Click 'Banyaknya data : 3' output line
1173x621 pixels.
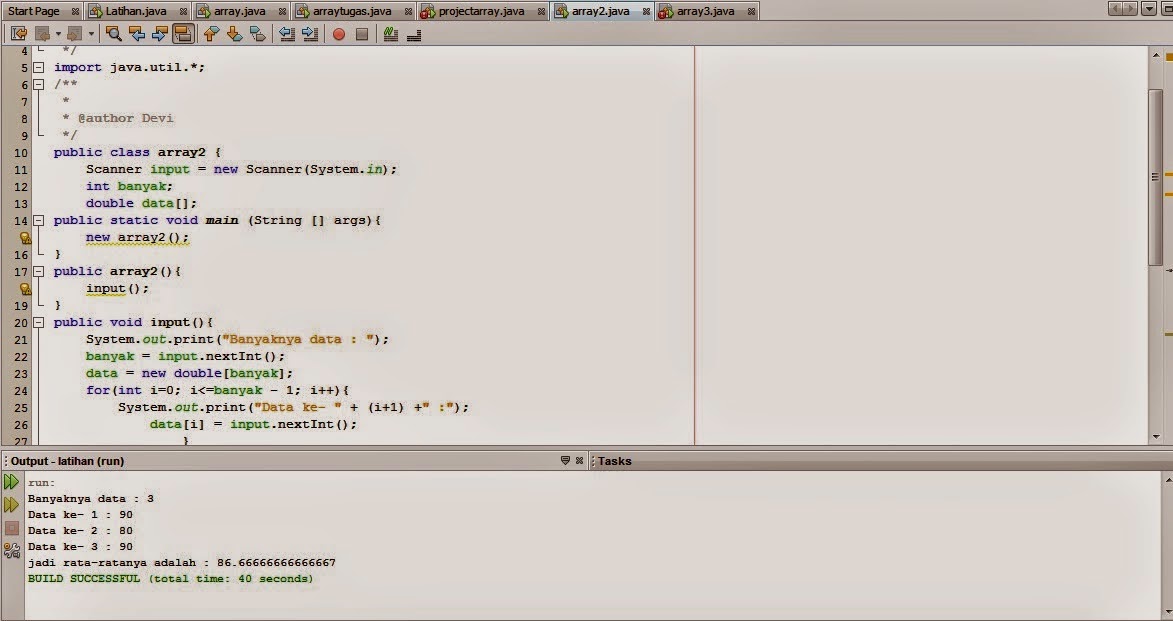(x=91, y=498)
